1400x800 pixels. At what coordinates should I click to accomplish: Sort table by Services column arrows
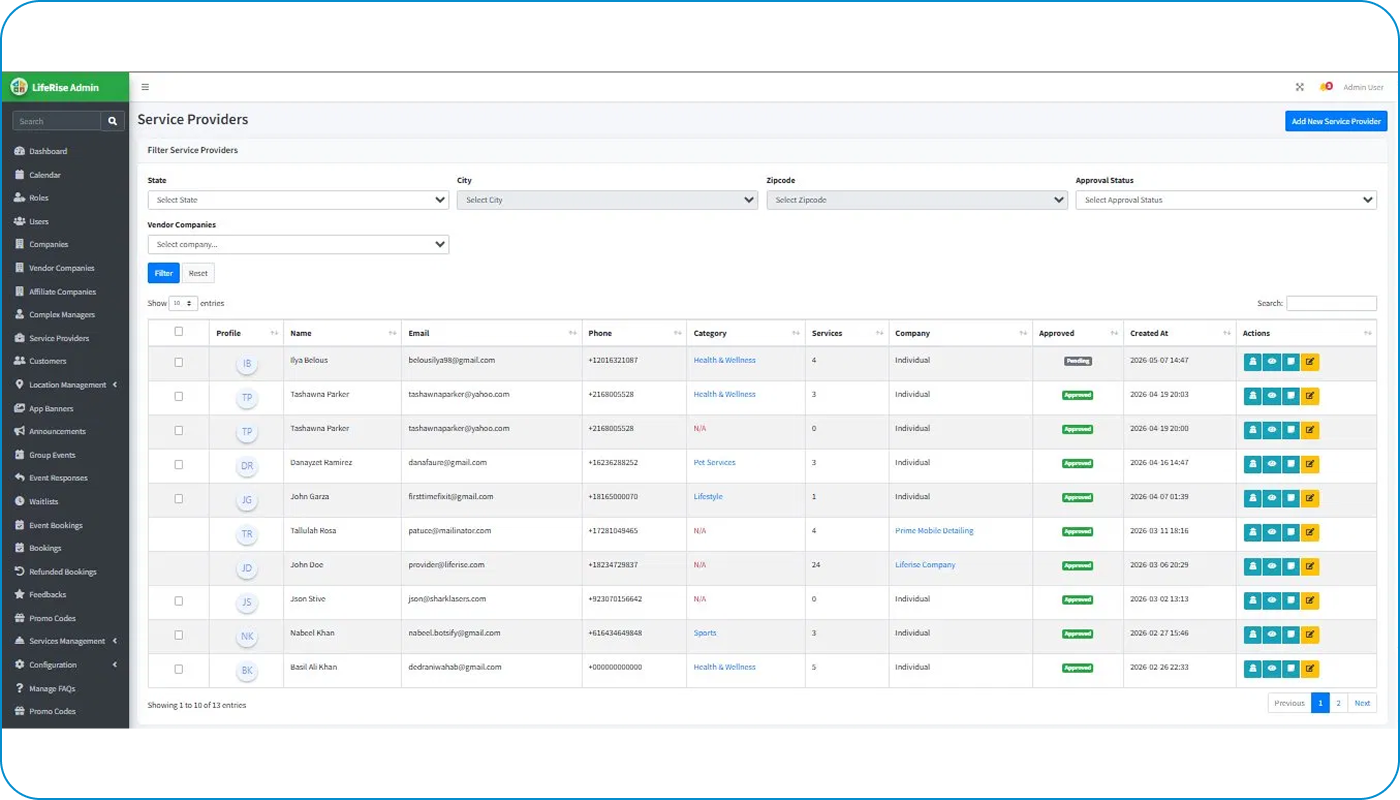click(879, 333)
